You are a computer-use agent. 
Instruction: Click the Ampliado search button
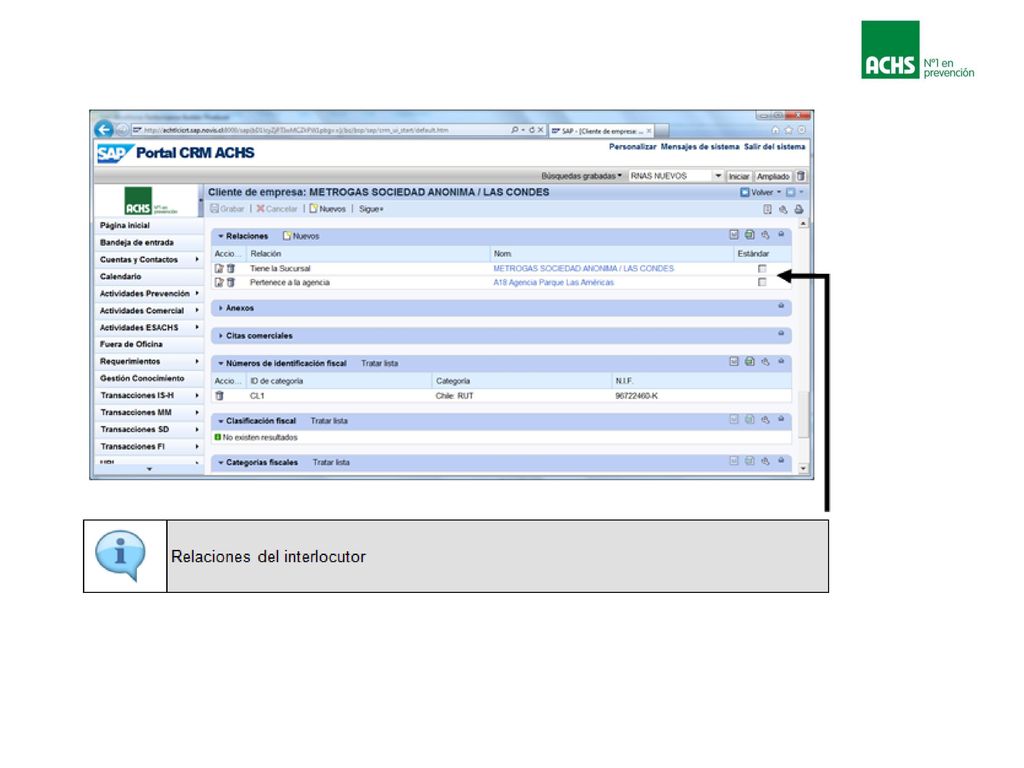[x=773, y=176]
